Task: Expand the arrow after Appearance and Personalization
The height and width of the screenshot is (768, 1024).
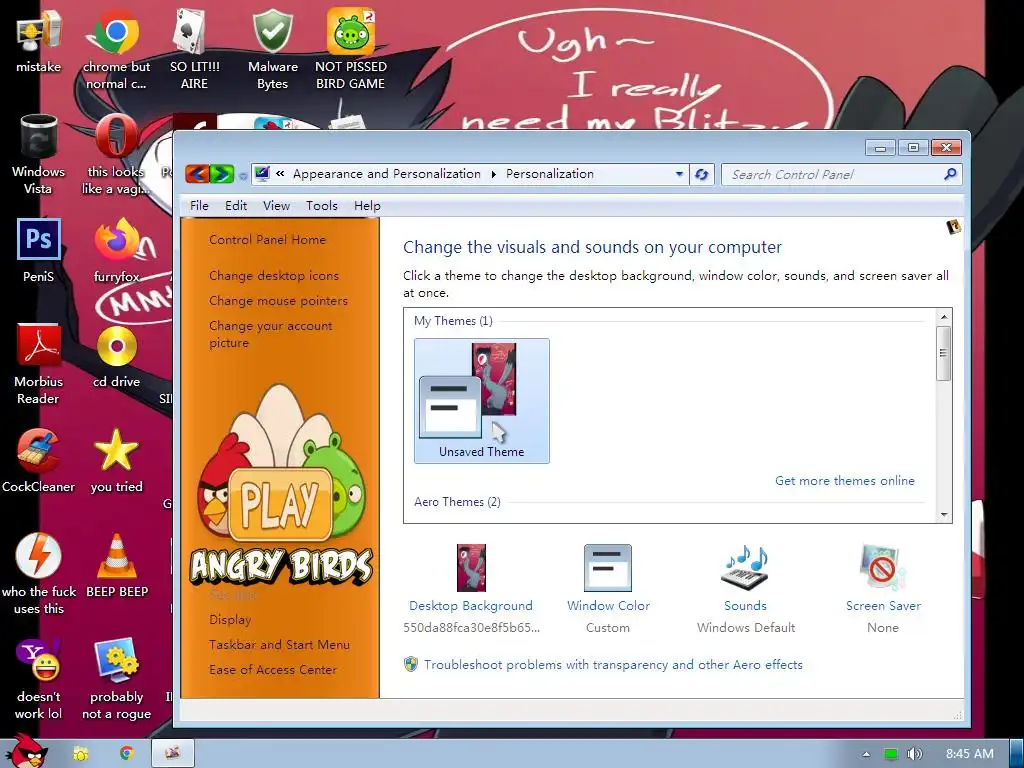Action: pos(493,174)
